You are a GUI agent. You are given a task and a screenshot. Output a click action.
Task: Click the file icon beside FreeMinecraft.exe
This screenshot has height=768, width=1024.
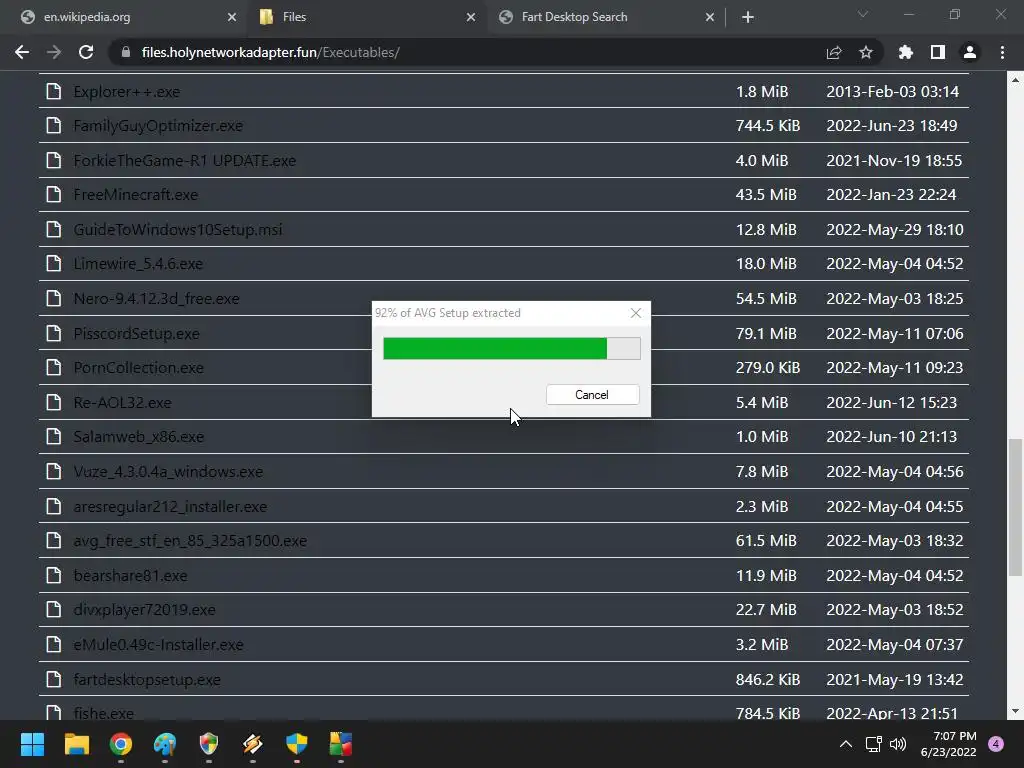coord(54,194)
